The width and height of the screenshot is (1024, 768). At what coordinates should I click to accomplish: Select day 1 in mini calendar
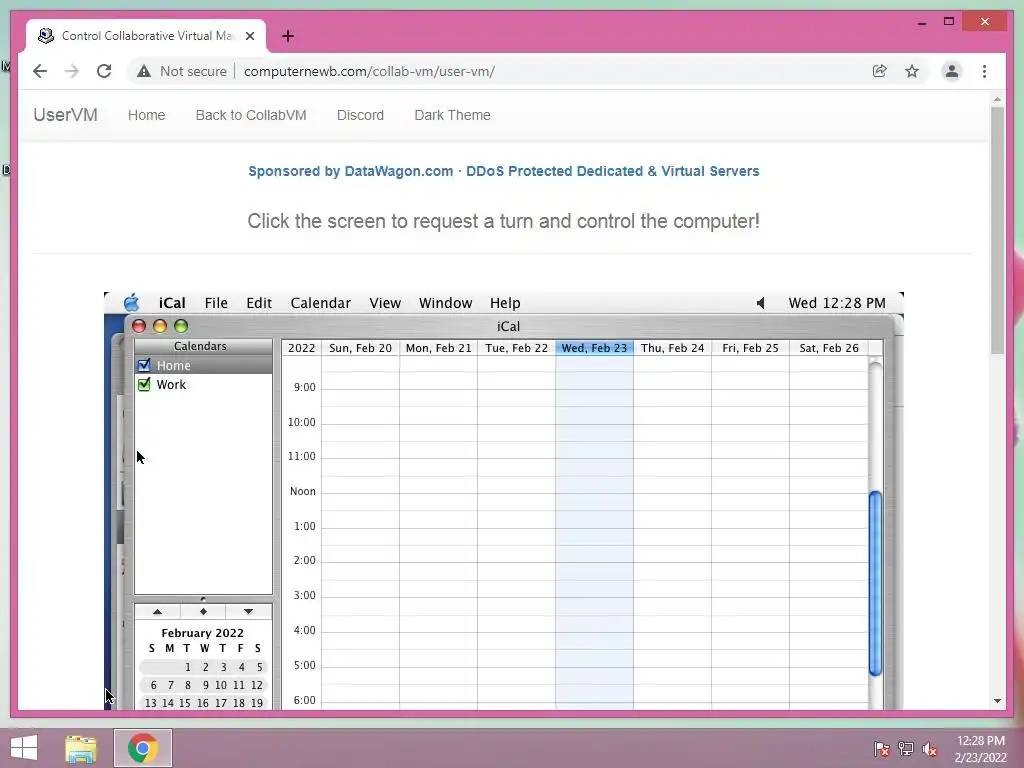(x=187, y=667)
